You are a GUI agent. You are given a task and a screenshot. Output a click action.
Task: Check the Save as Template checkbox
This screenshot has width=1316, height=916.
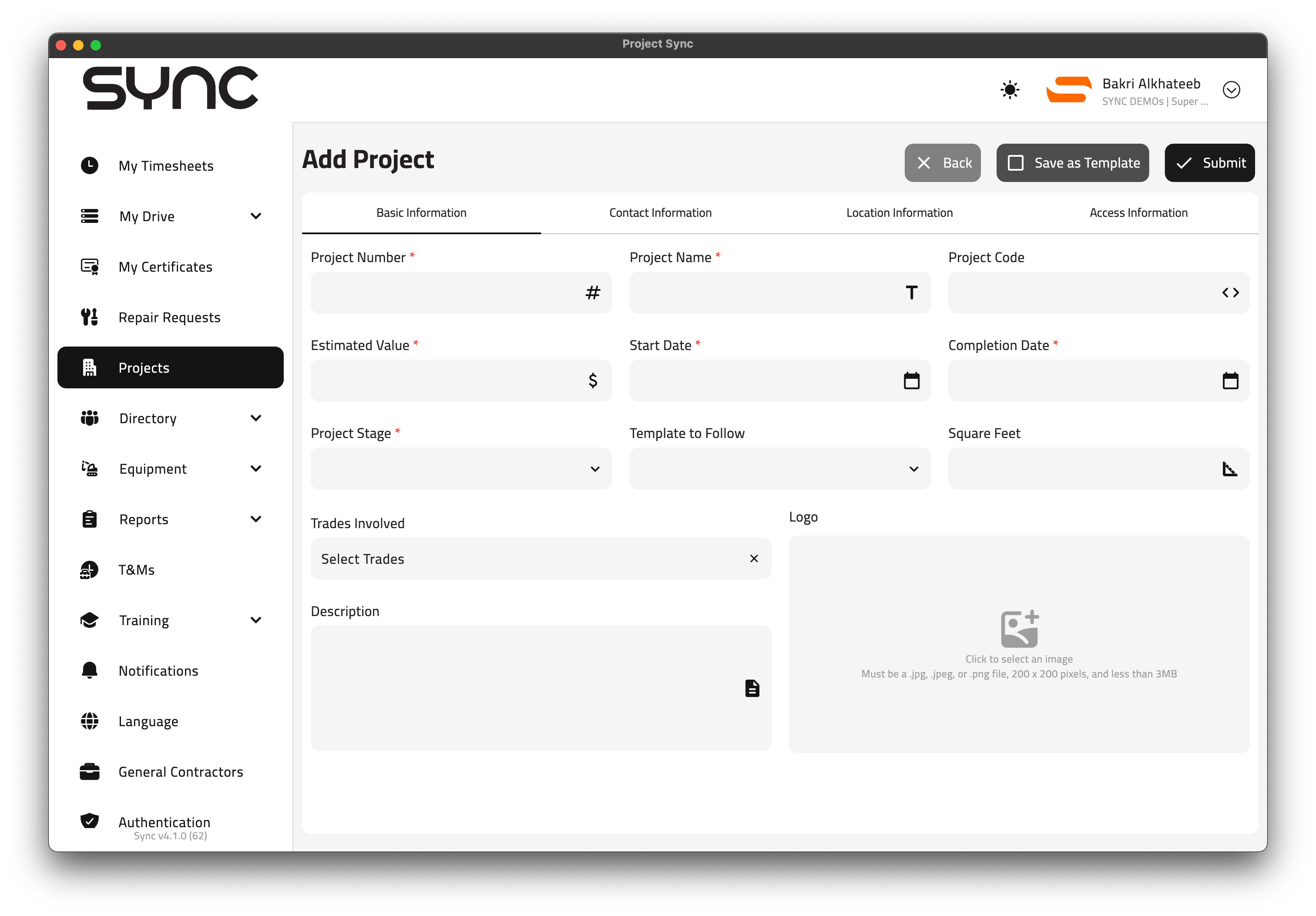click(1015, 163)
